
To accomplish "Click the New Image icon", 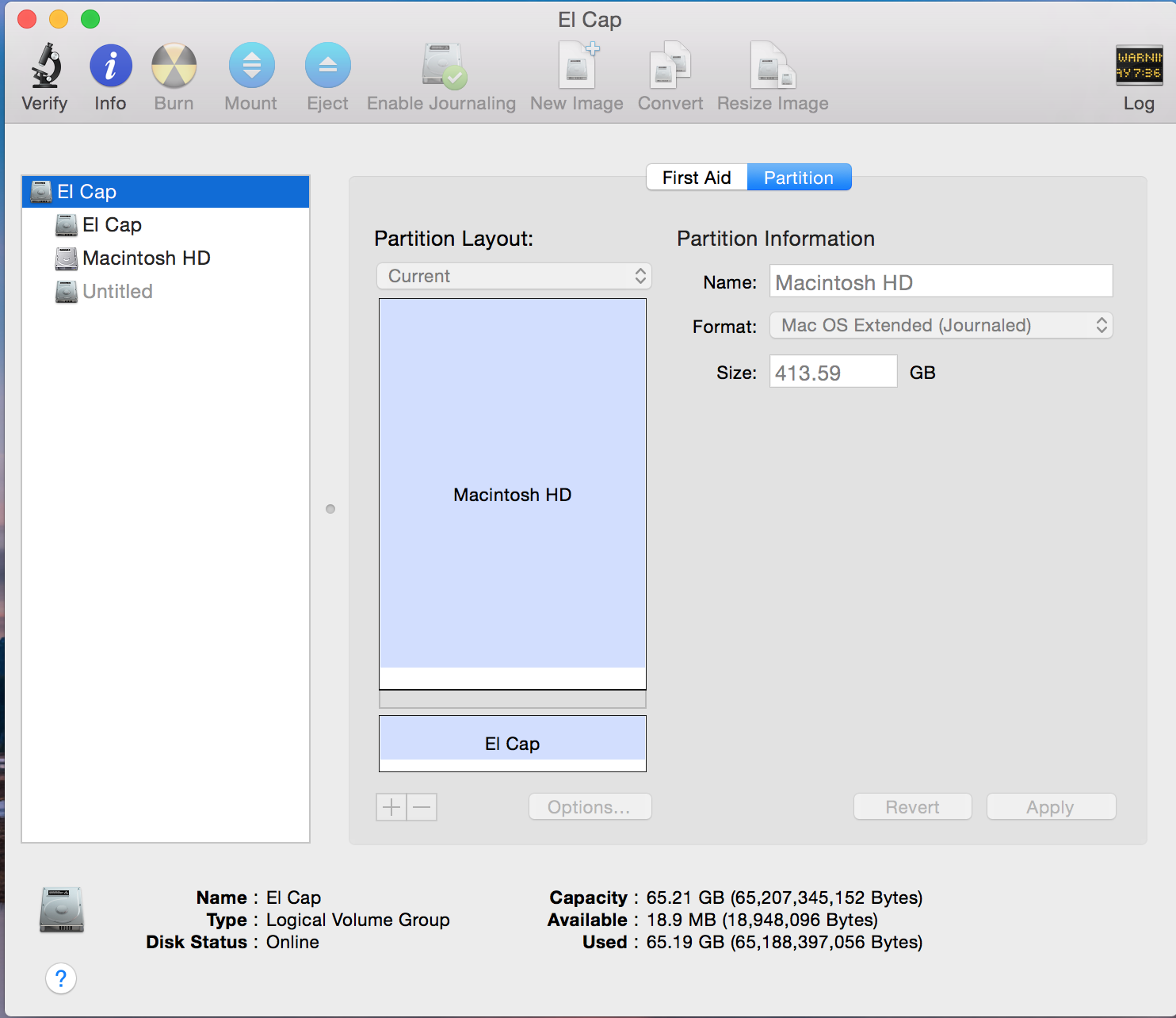I will (578, 65).
